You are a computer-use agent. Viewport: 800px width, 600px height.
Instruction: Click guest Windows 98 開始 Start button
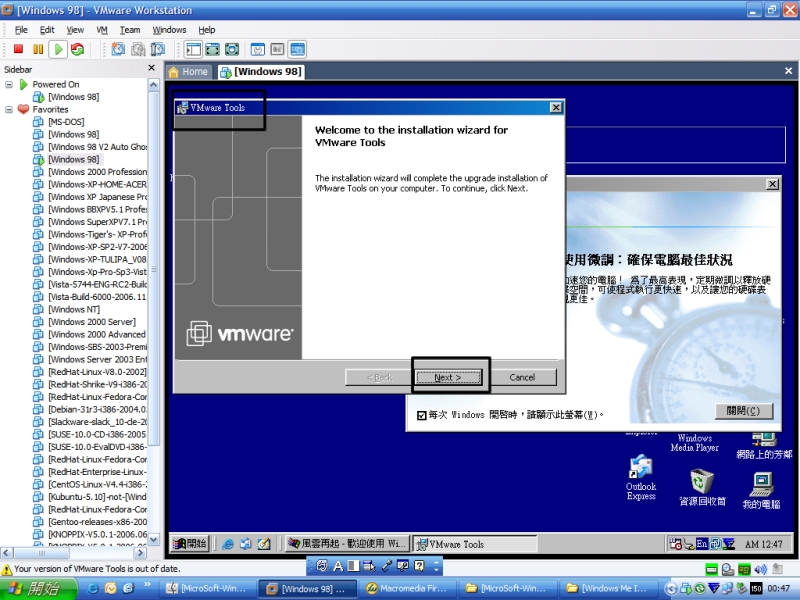coord(190,544)
